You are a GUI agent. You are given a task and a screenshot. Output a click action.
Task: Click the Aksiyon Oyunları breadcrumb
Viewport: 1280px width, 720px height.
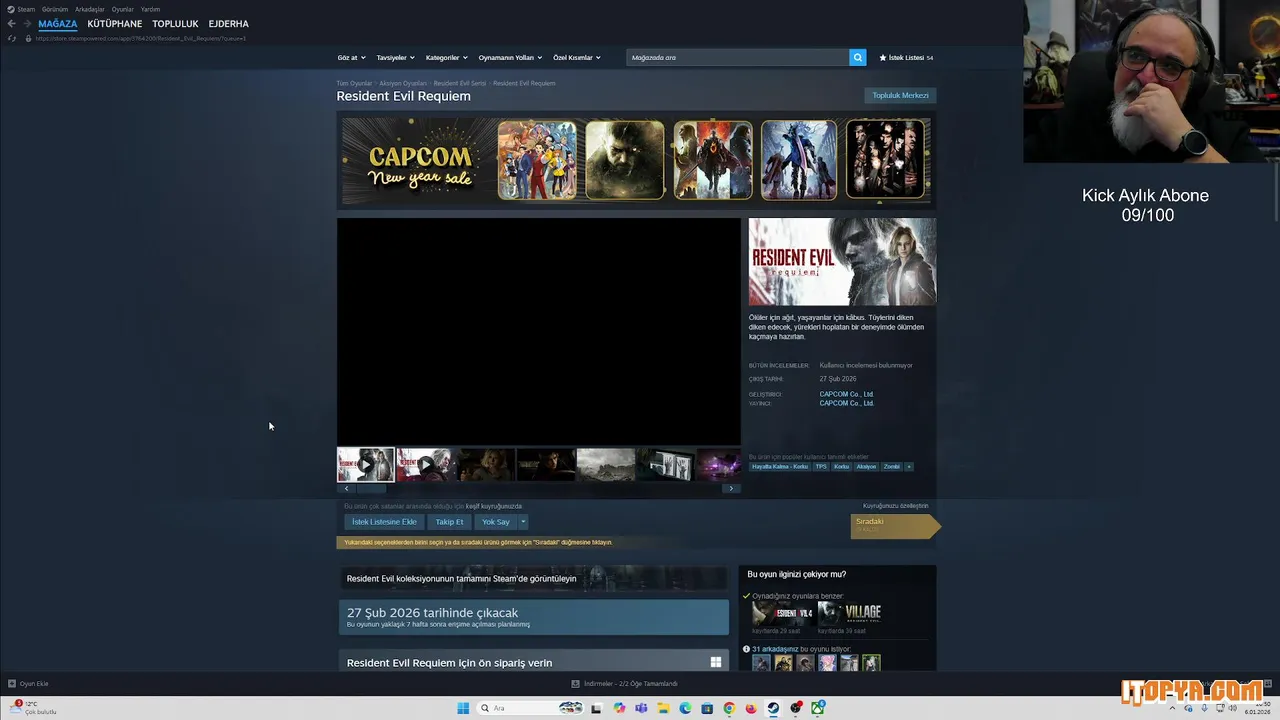403,83
